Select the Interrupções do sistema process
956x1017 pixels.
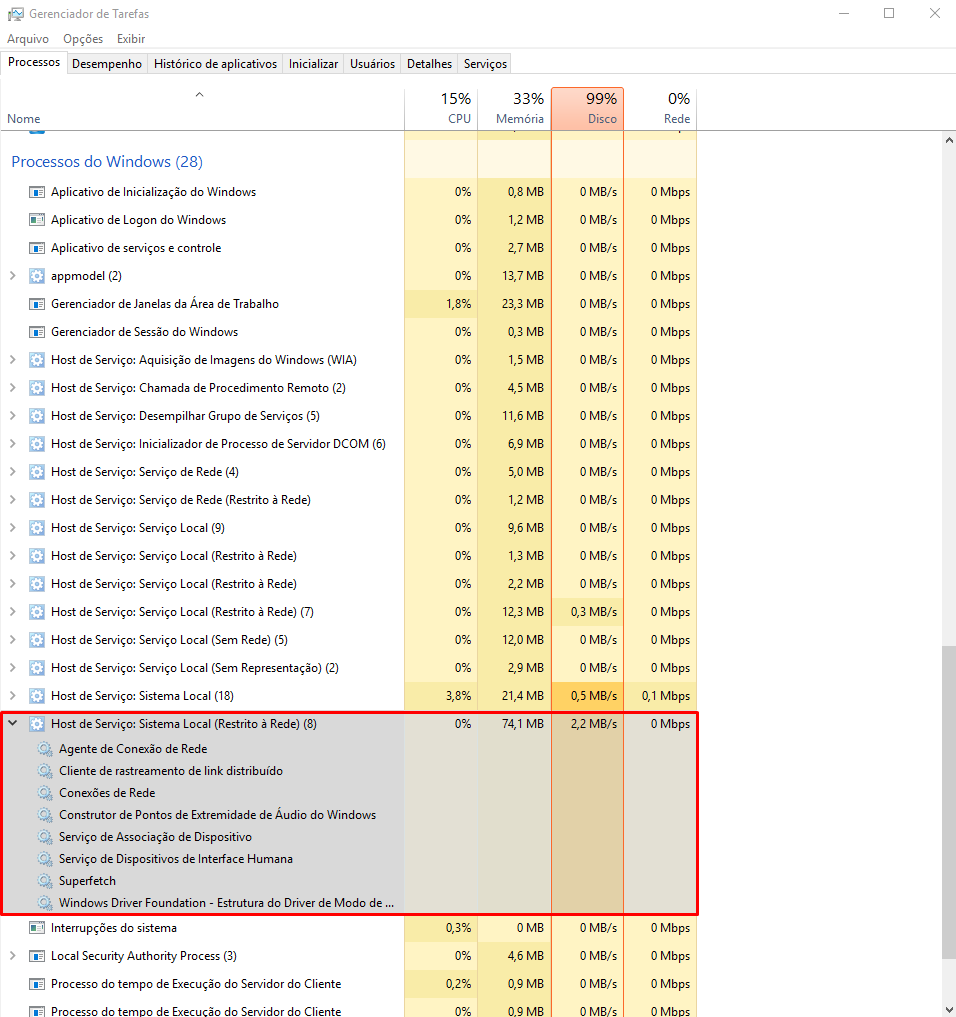(x=349, y=928)
